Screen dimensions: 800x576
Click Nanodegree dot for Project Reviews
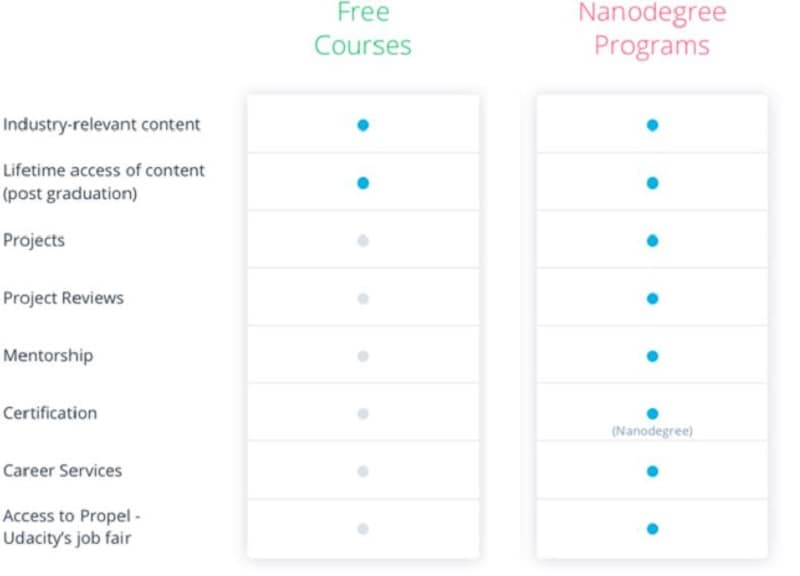pos(652,298)
